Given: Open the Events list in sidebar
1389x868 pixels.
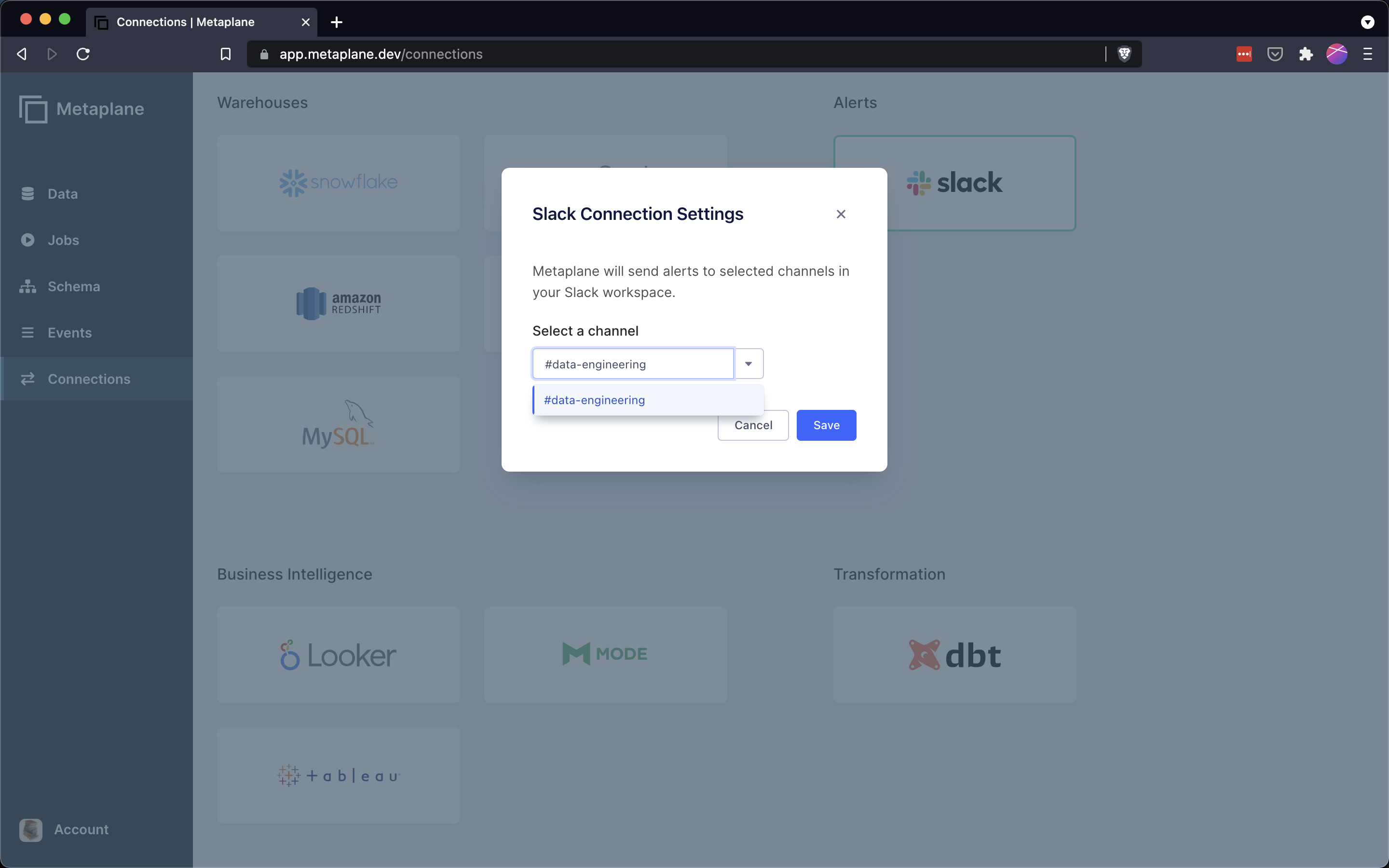Looking at the screenshot, I should [x=69, y=333].
